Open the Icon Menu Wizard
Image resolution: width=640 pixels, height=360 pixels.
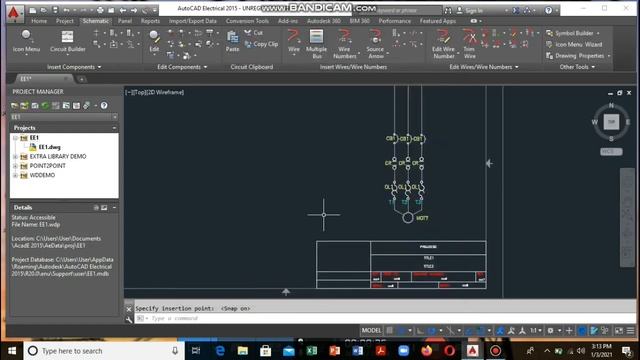574,44
